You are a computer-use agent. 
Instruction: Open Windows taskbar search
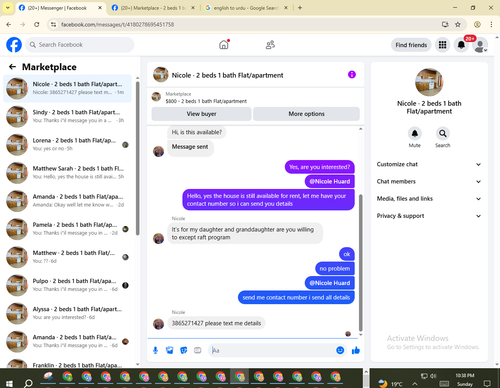tap(28, 383)
